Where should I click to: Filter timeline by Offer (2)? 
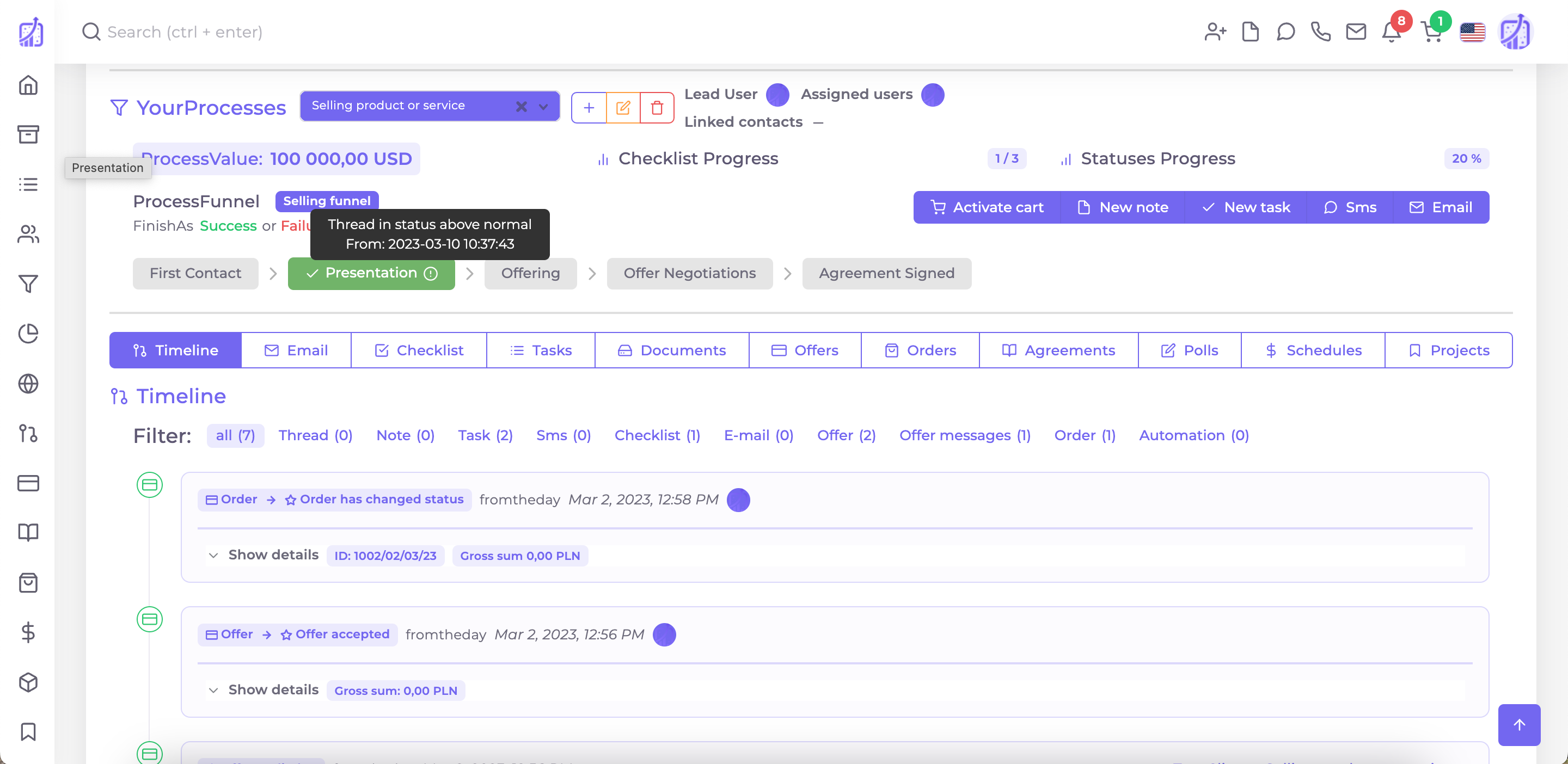[x=846, y=435]
